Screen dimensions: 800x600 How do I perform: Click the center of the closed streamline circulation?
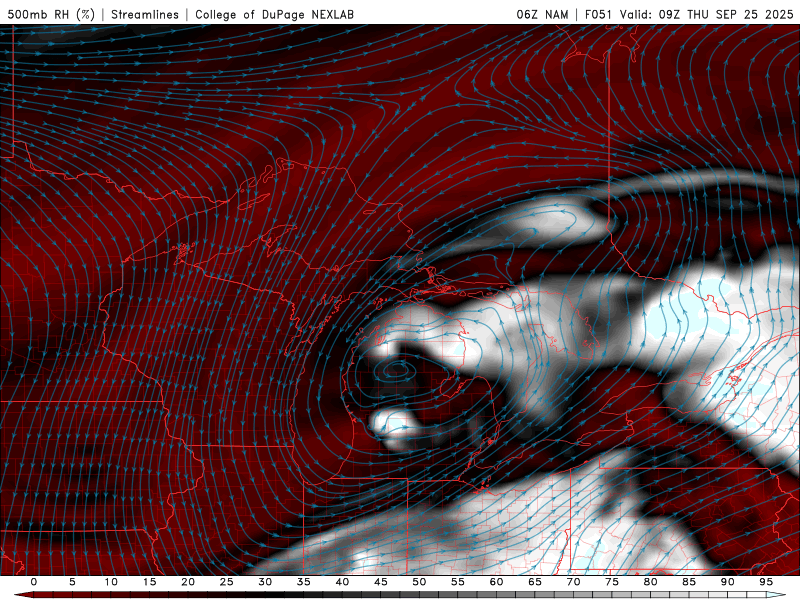pos(397,368)
